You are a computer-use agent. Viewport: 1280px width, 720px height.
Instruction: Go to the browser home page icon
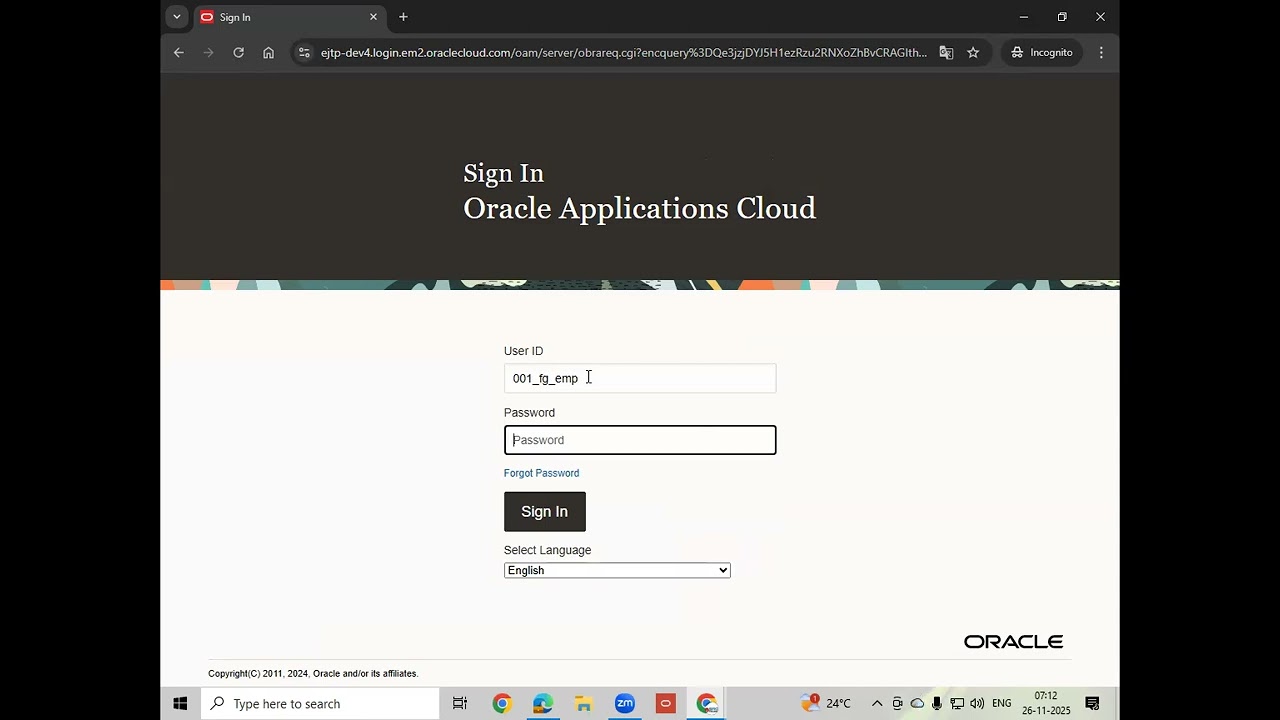click(x=268, y=52)
